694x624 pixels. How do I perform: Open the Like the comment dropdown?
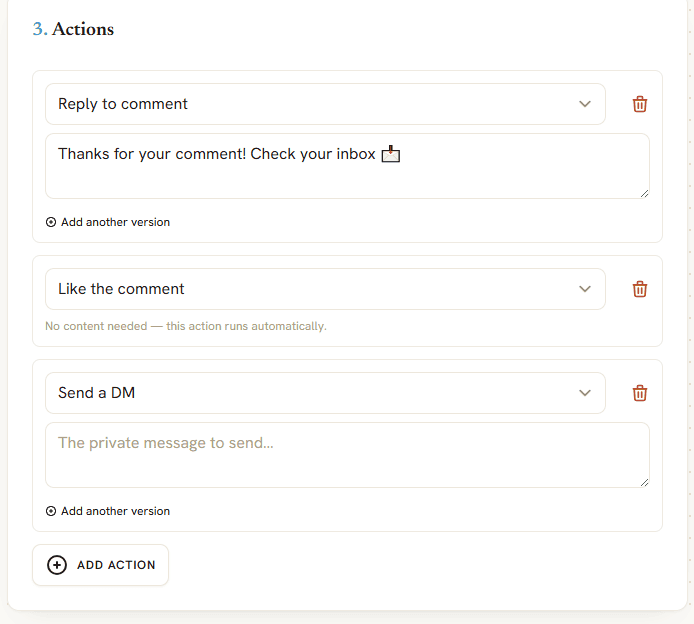(x=325, y=289)
